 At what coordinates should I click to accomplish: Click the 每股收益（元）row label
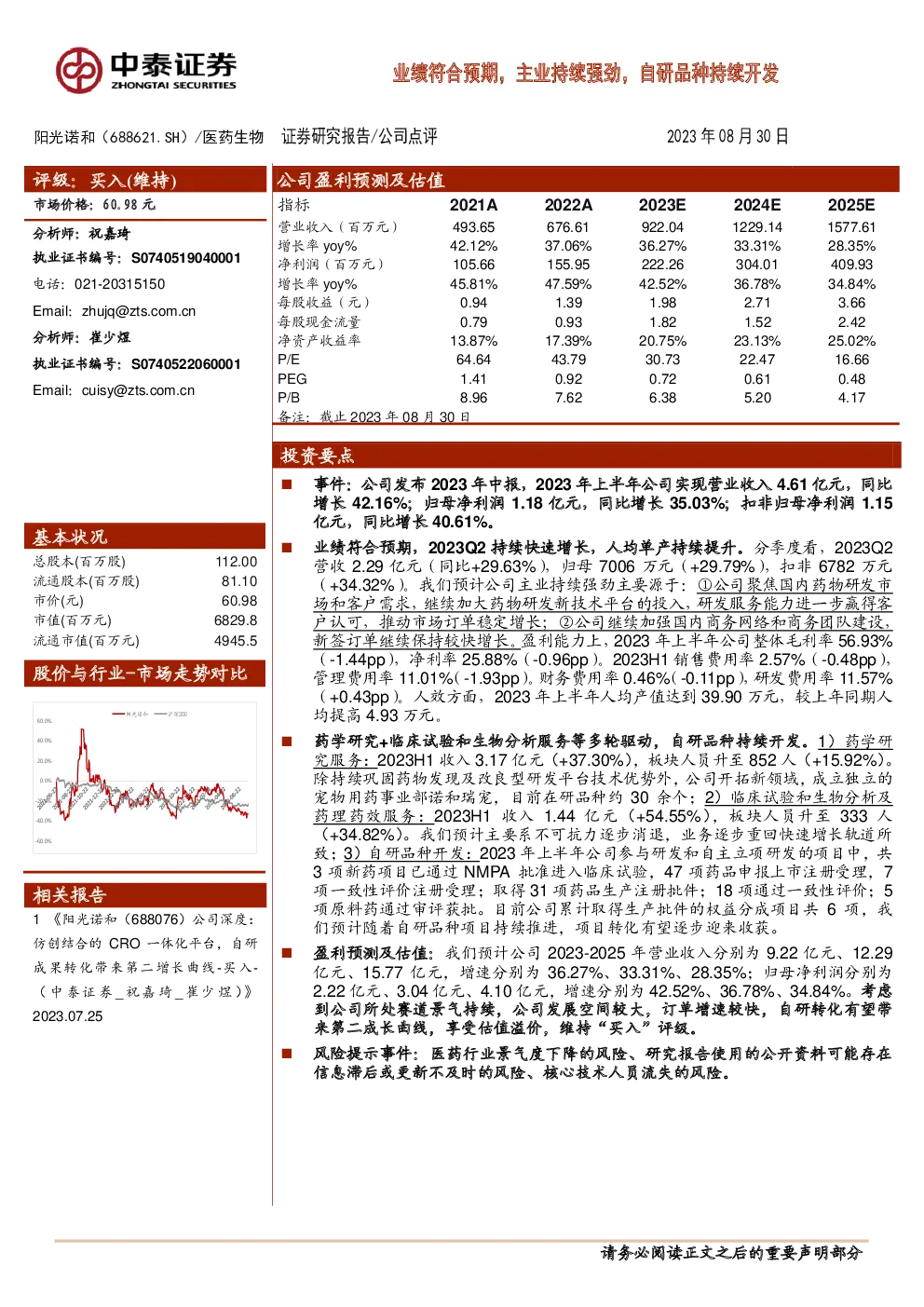(326, 303)
